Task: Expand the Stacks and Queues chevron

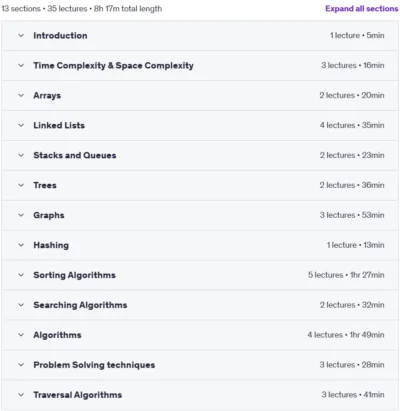Action: [21, 155]
